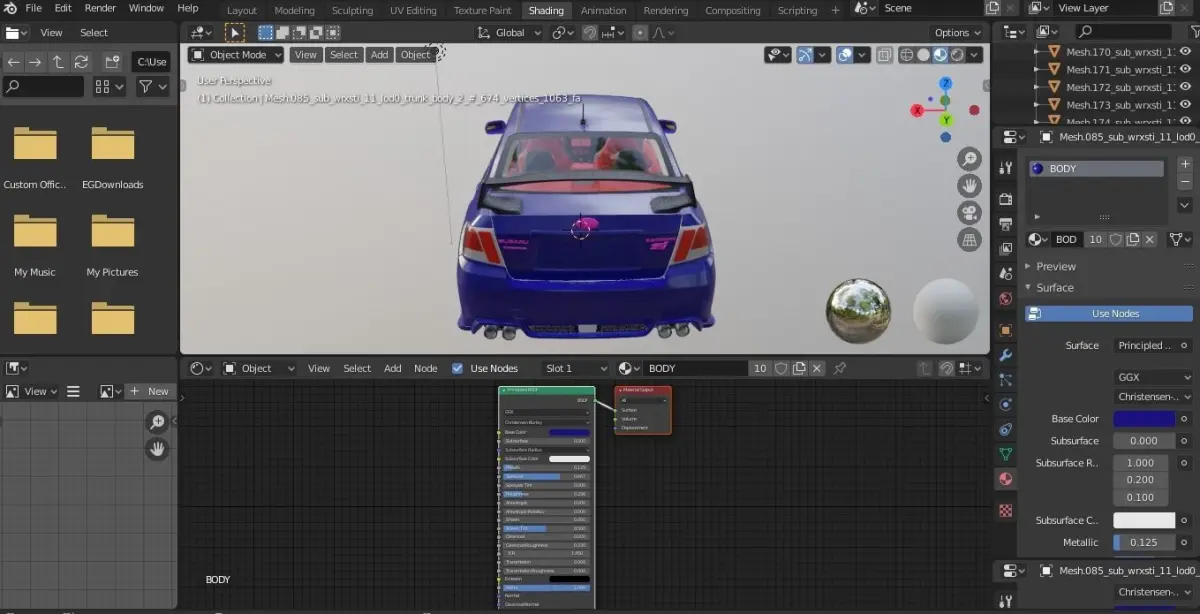Switch perspective/orthographic grid gizmo
Image resolution: width=1200 pixels, height=614 pixels.
969,240
